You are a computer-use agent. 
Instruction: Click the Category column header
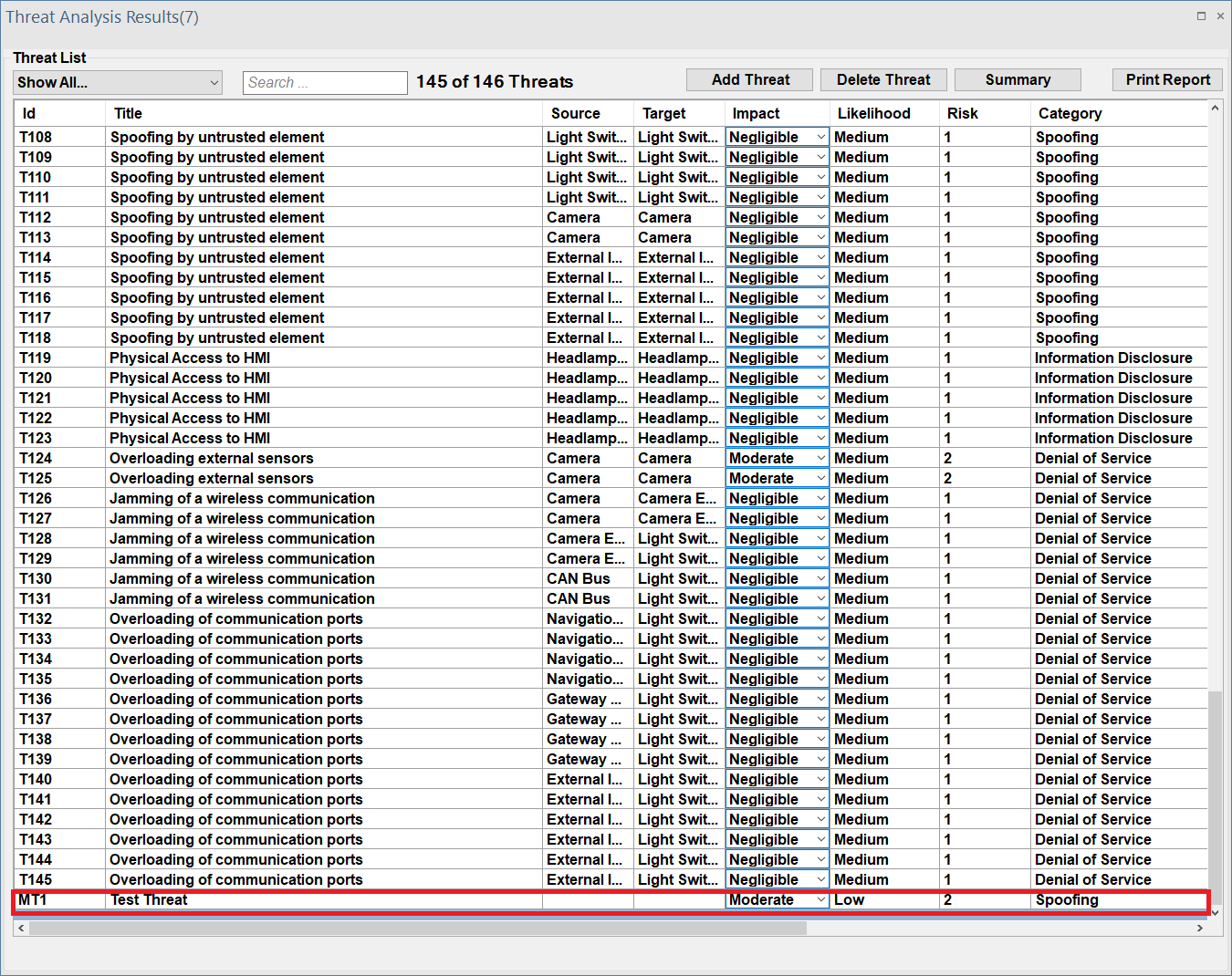tap(1070, 114)
